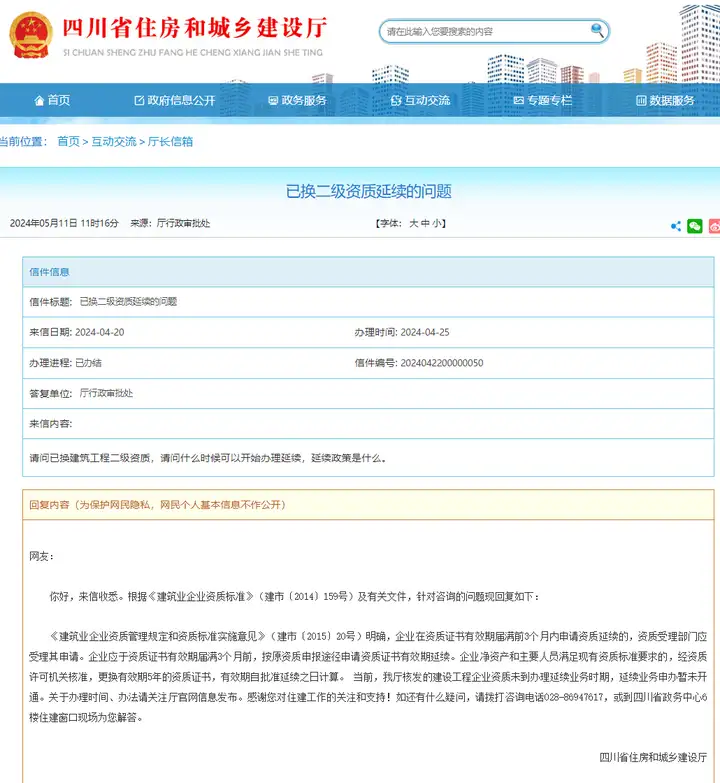Go to 互动交流 breadcrumb link

[114, 142]
